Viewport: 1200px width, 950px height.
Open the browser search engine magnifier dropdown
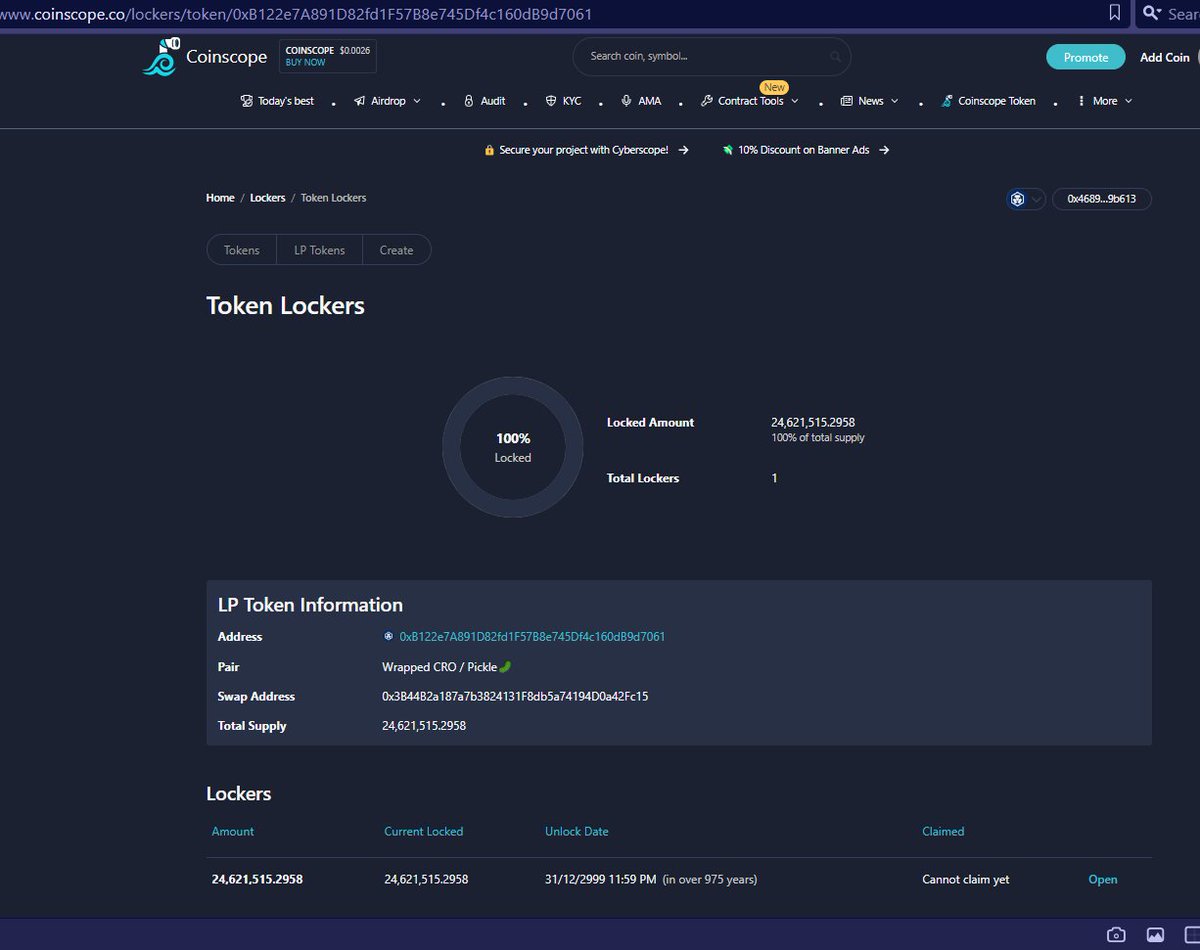pos(1153,13)
